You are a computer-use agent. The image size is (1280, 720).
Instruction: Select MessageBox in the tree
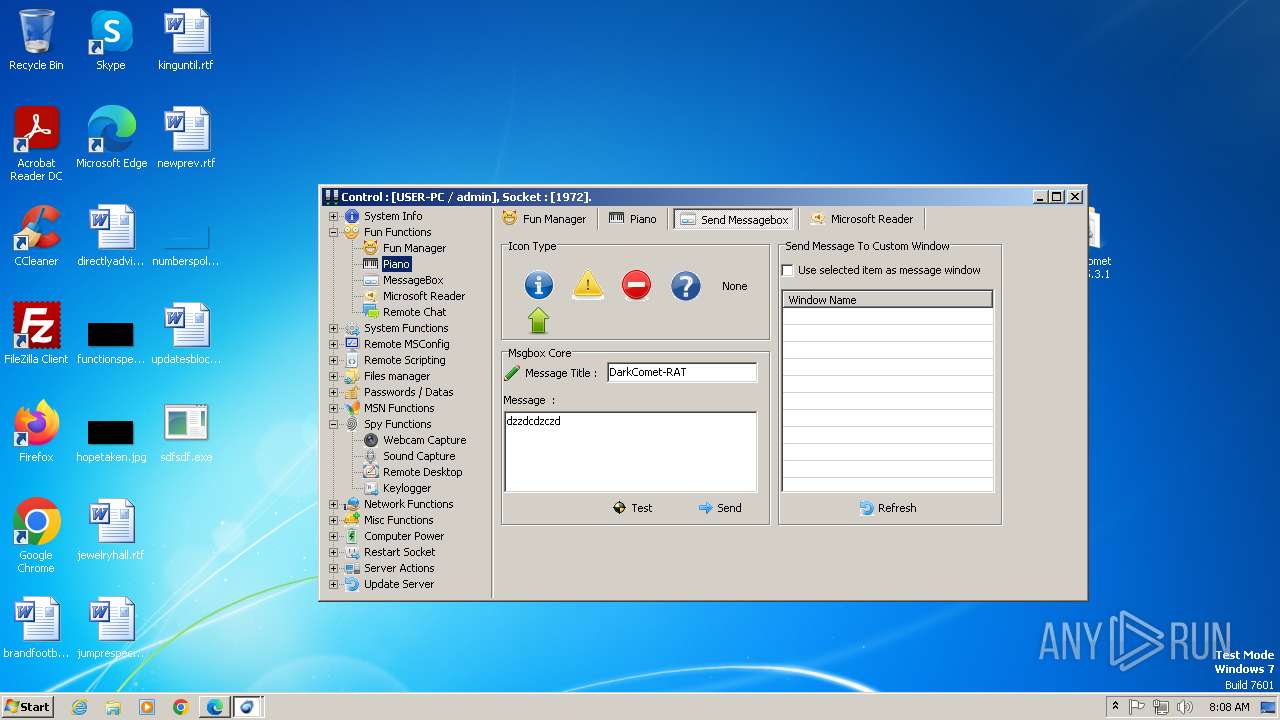(x=413, y=280)
